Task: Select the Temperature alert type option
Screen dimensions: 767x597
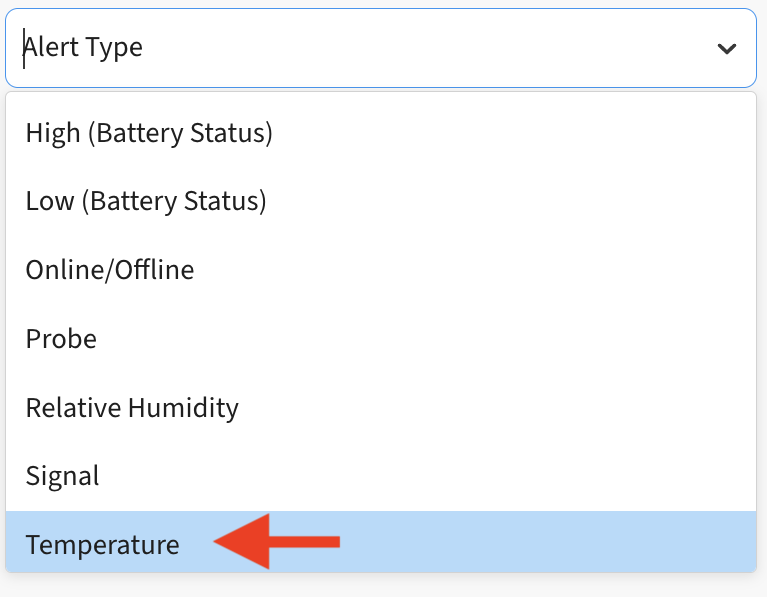Action: (103, 545)
